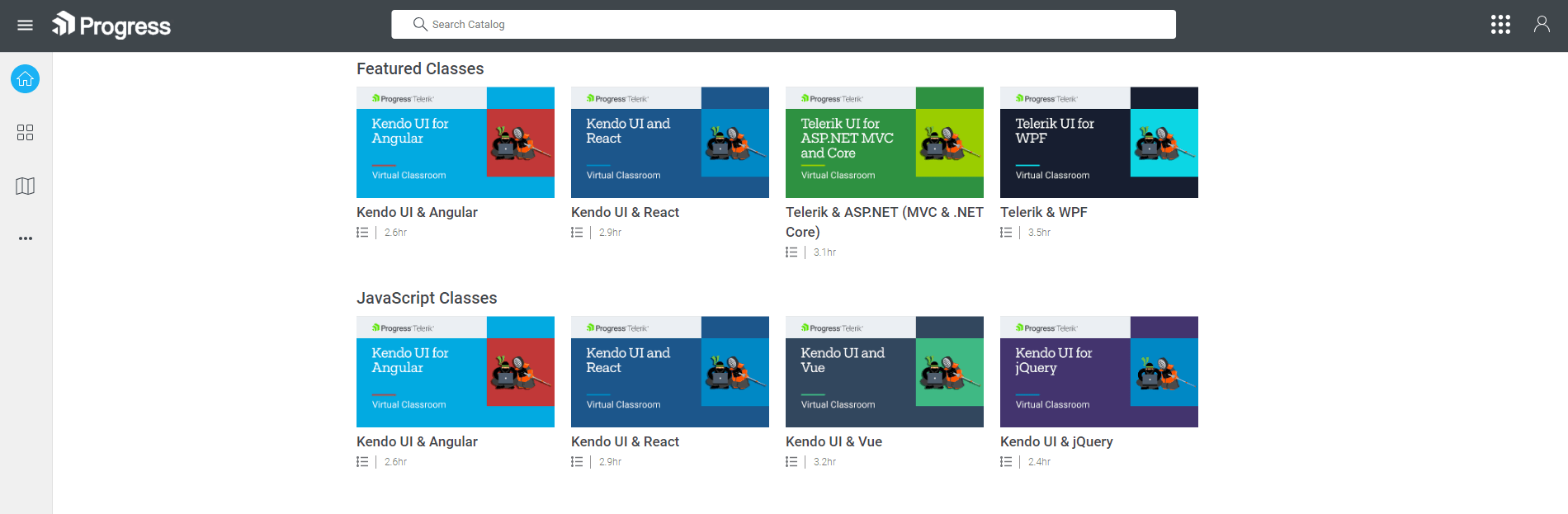
Task: Click 'Telerik & ASP.NET (MVC & .NET Core)' title
Action: [885, 222]
